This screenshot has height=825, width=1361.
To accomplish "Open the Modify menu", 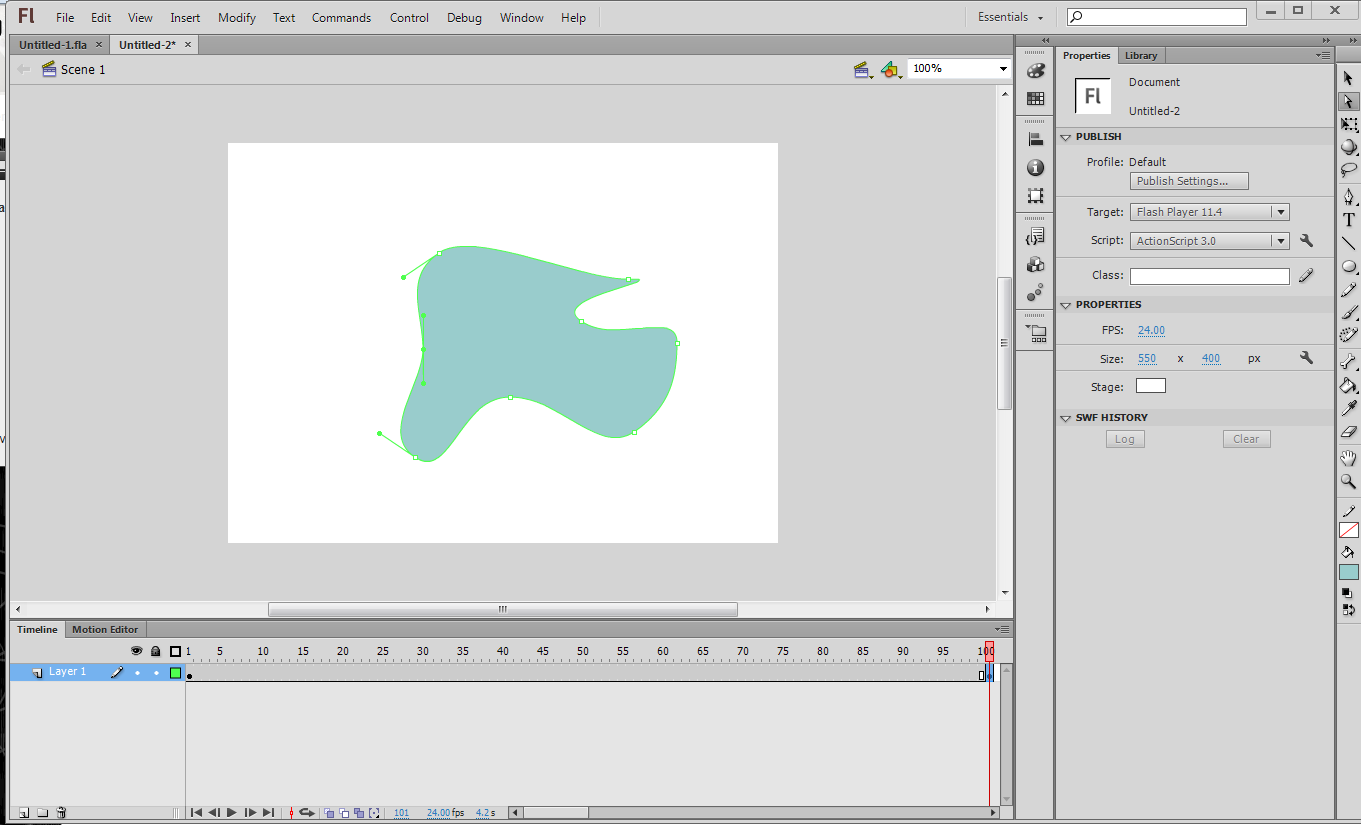I will (x=236, y=17).
